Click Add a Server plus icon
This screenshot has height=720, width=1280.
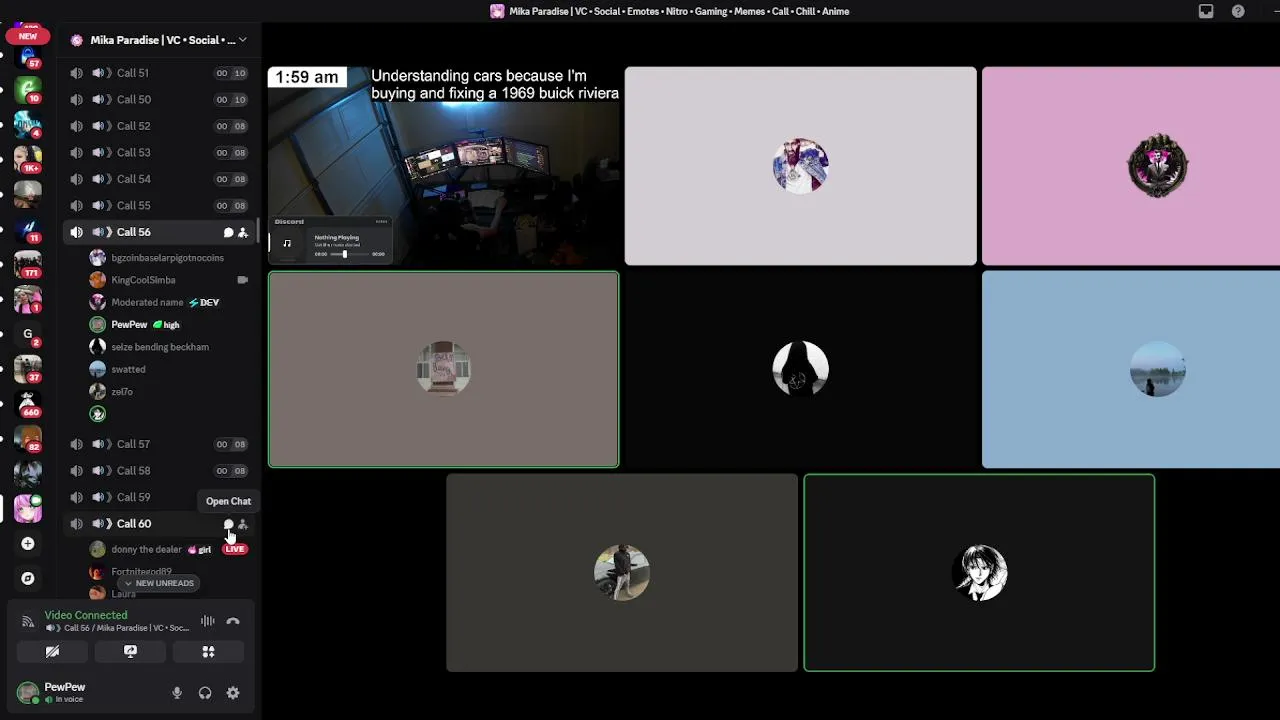pyautogui.click(x=28, y=544)
